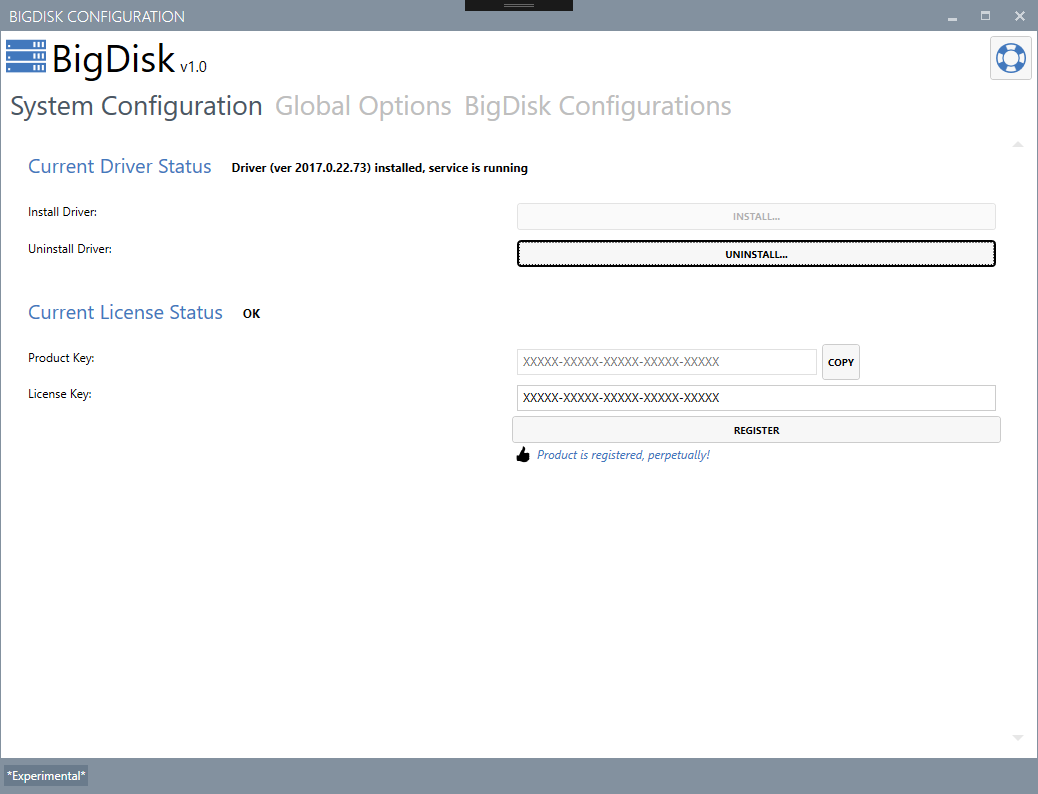Screen dimensions: 1038x794
Task: Click the BigDisk server stack logo
Action: click(x=26, y=57)
